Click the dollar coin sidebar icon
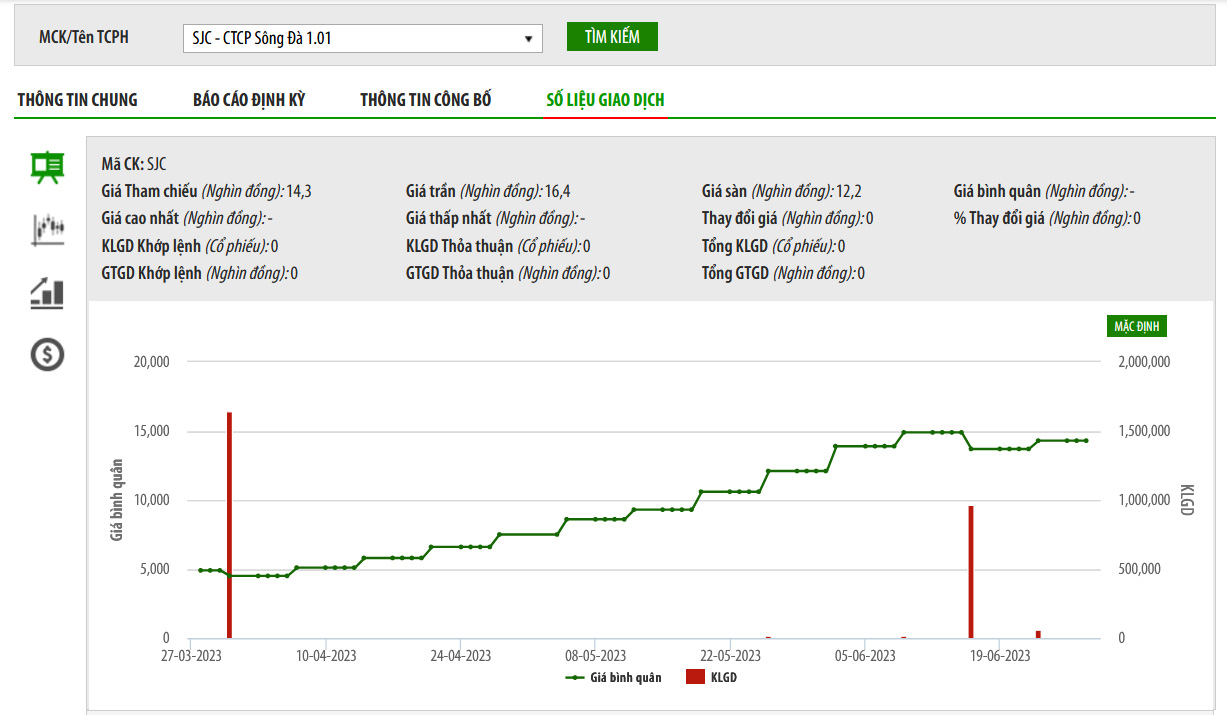This screenshot has width=1227, height=715. 47,354
